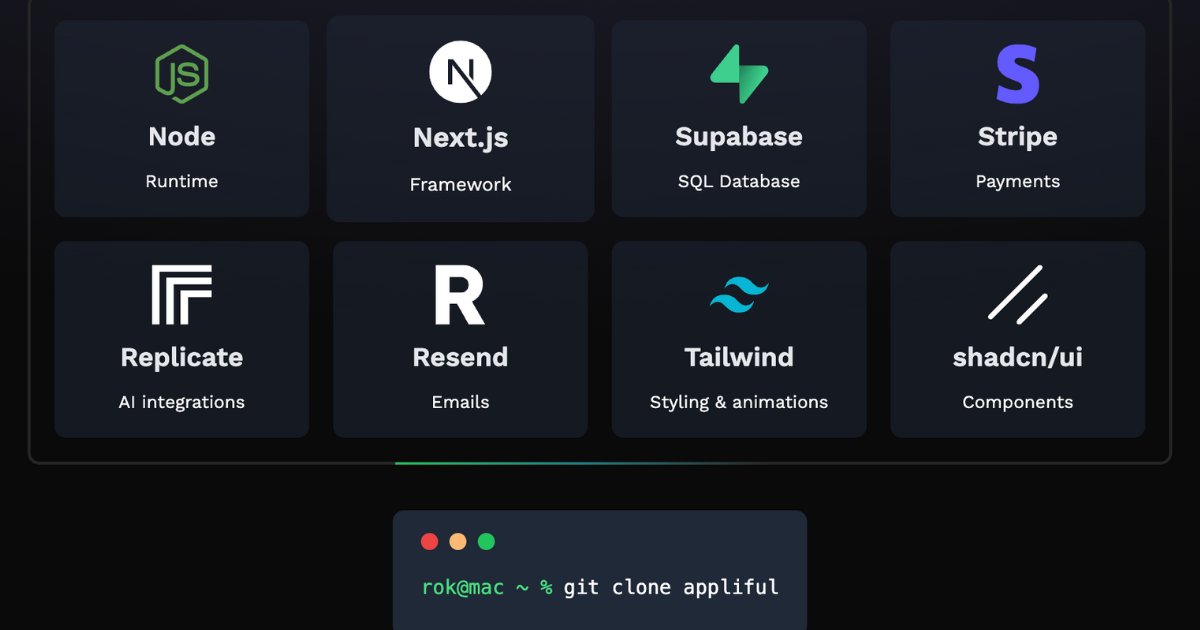The height and width of the screenshot is (630, 1200).
Task: Select the Stripe Payments card
Action: [x=1017, y=118]
